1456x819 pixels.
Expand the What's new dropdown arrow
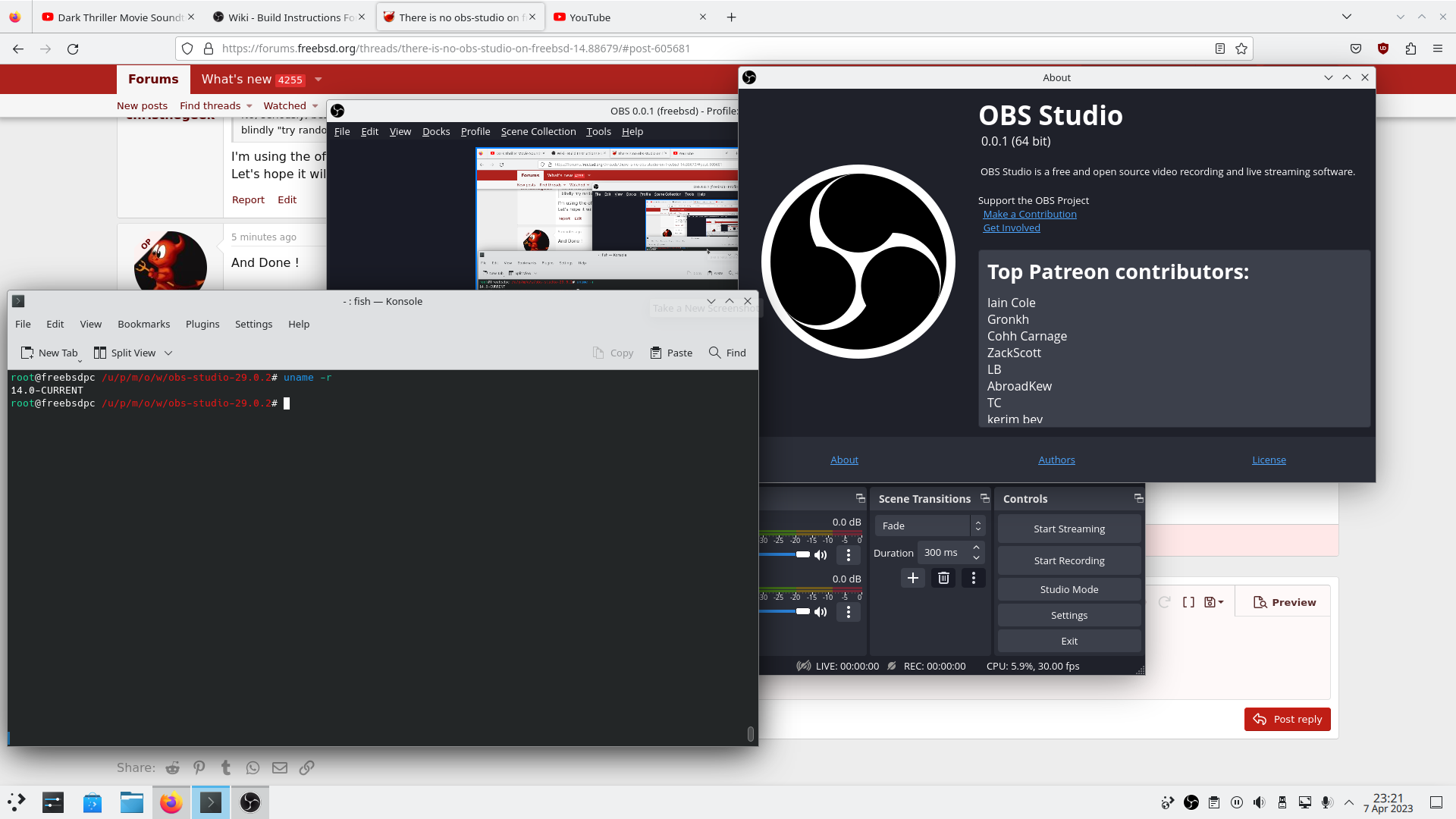pos(318,80)
